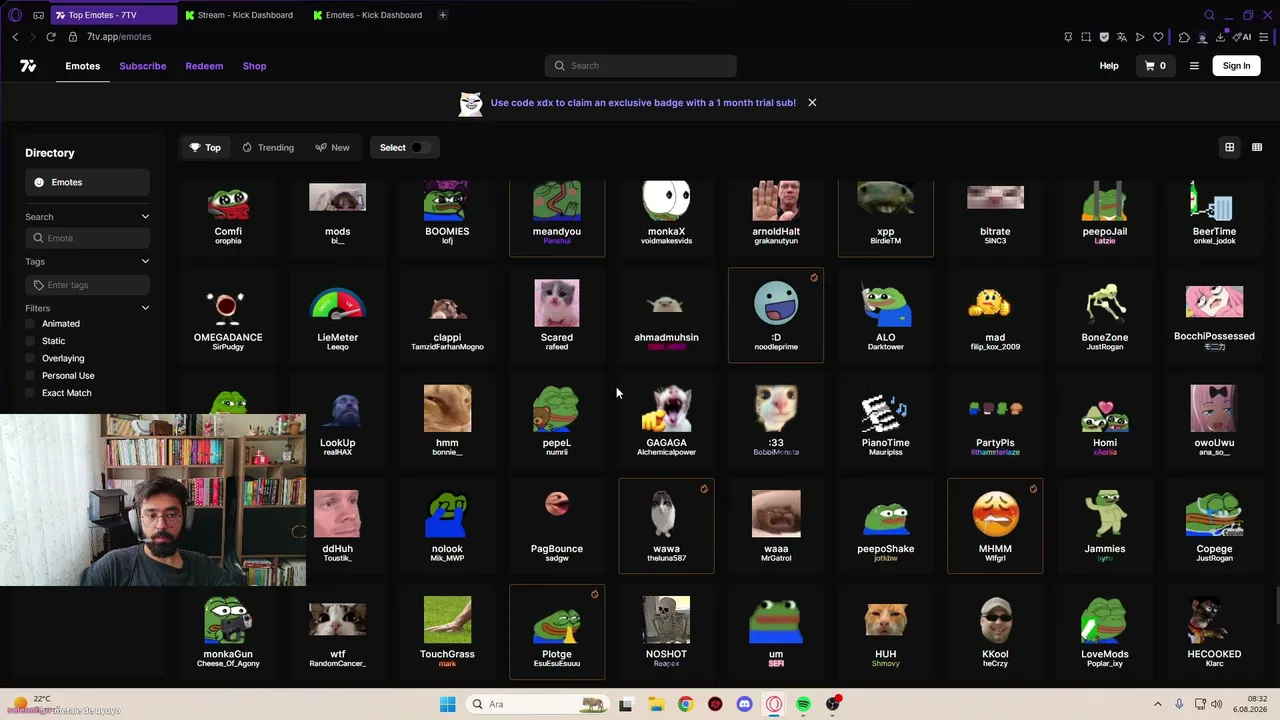Open the peepoShake emote
The height and width of the screenshot is (720, 1280).
coord(886,526)
